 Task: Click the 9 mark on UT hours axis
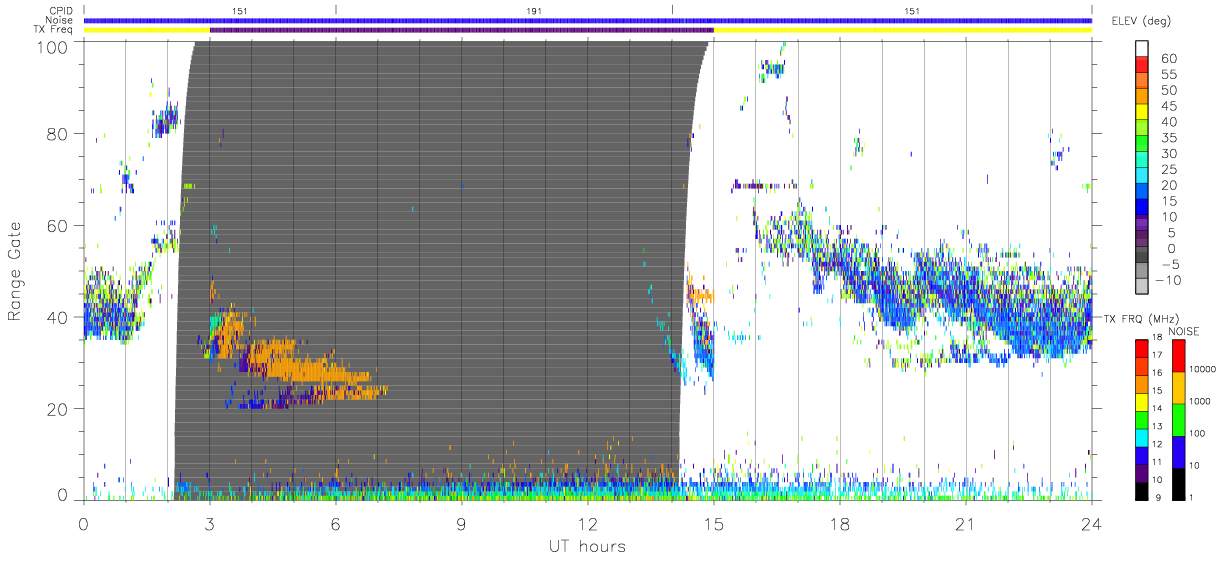coord(462,523)
